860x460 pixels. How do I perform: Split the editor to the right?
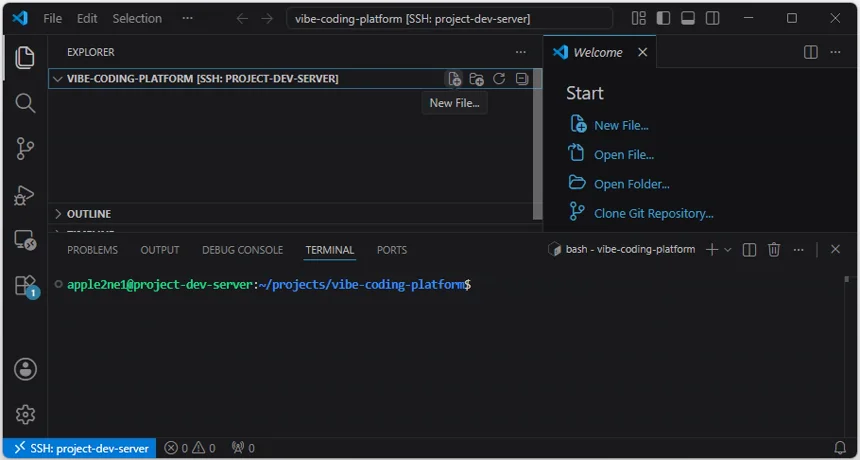[811, 52]
